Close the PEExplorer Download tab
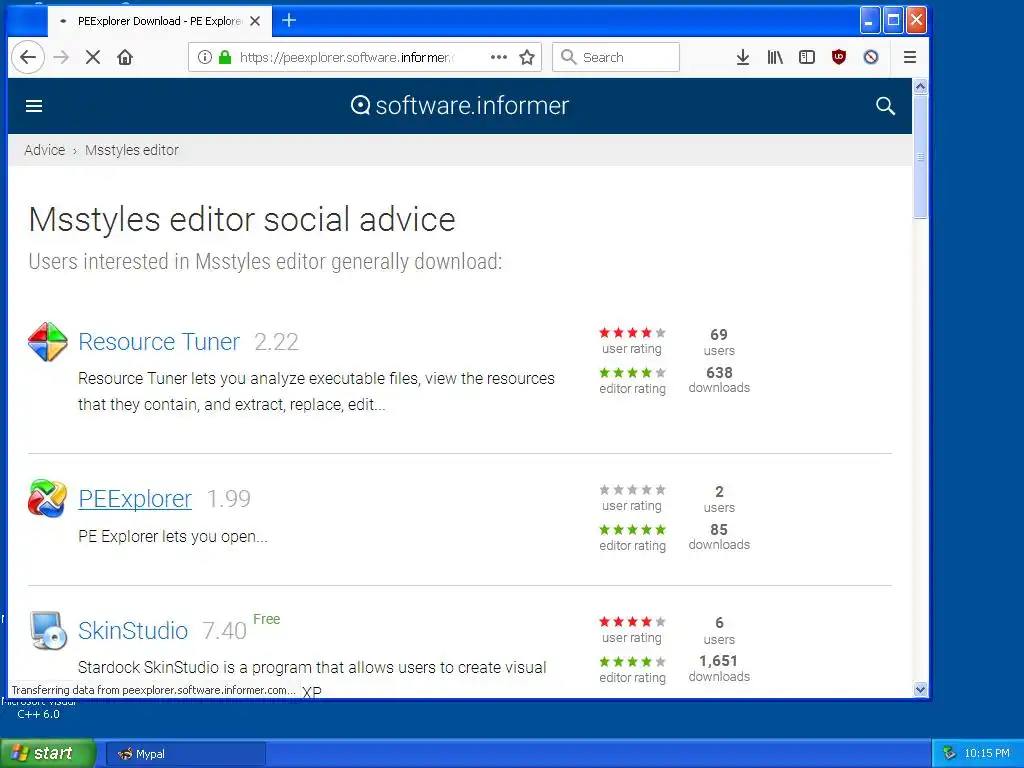The image size is (1024, 768). click(255, 21)
